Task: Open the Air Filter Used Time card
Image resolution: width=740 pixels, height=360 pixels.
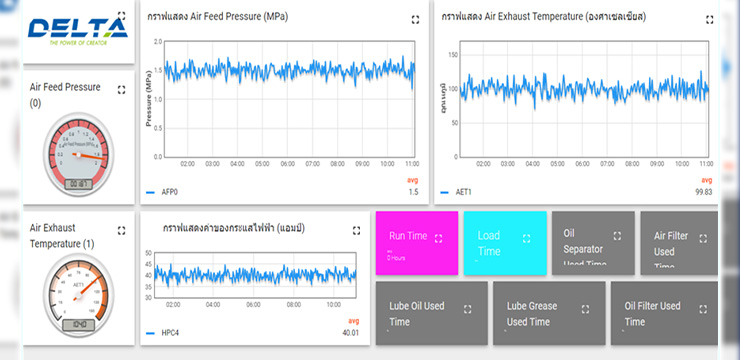Action: point(679,243)
